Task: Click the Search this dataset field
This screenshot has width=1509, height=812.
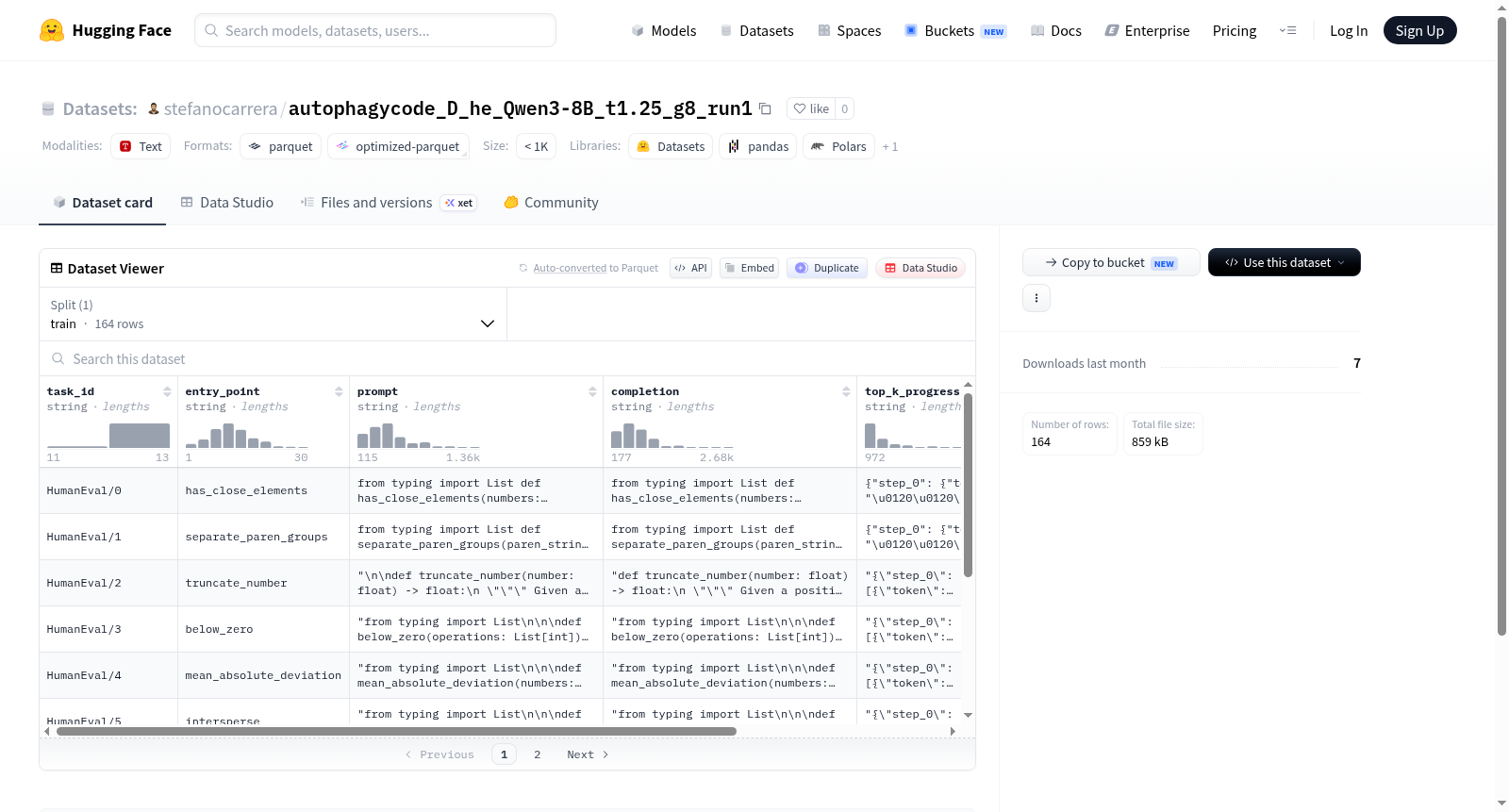Action: (507, 358)
